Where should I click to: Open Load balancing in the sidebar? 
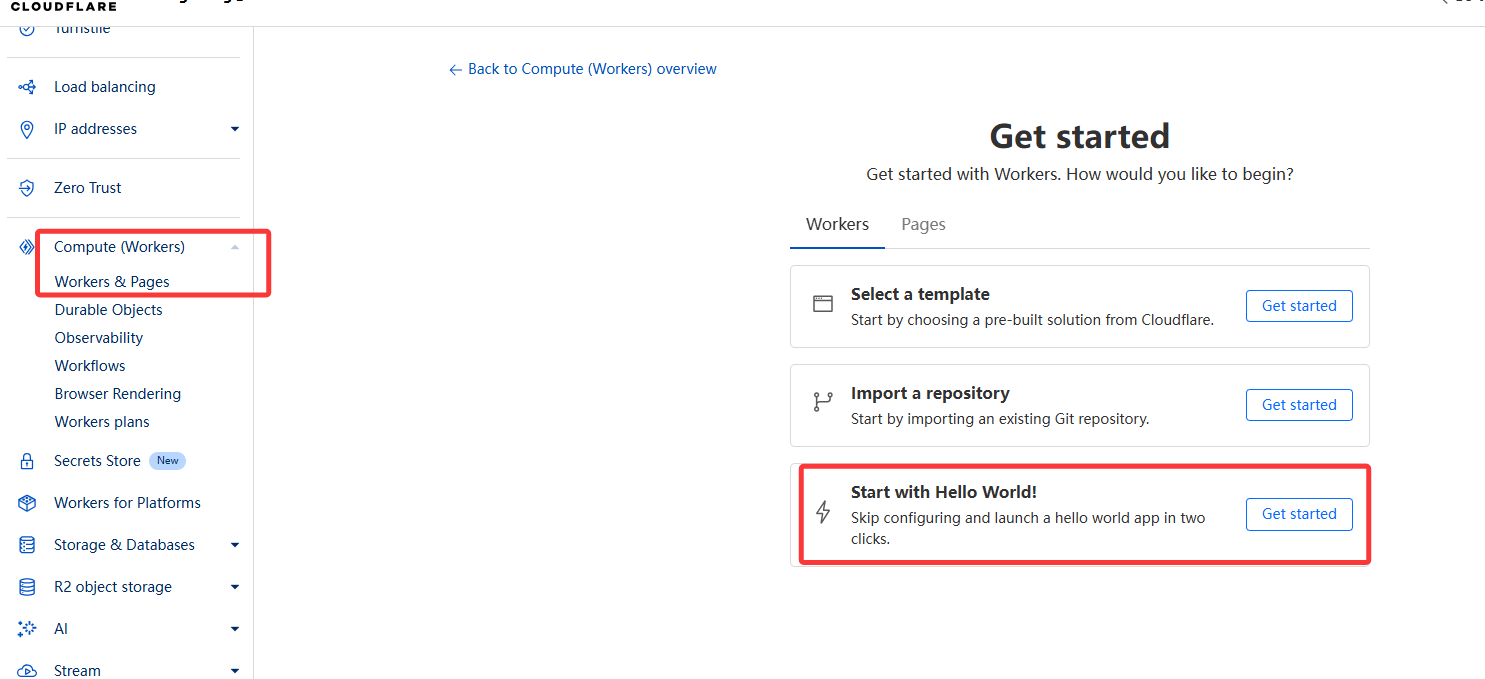pyautogui.click(x=105, y=87)
